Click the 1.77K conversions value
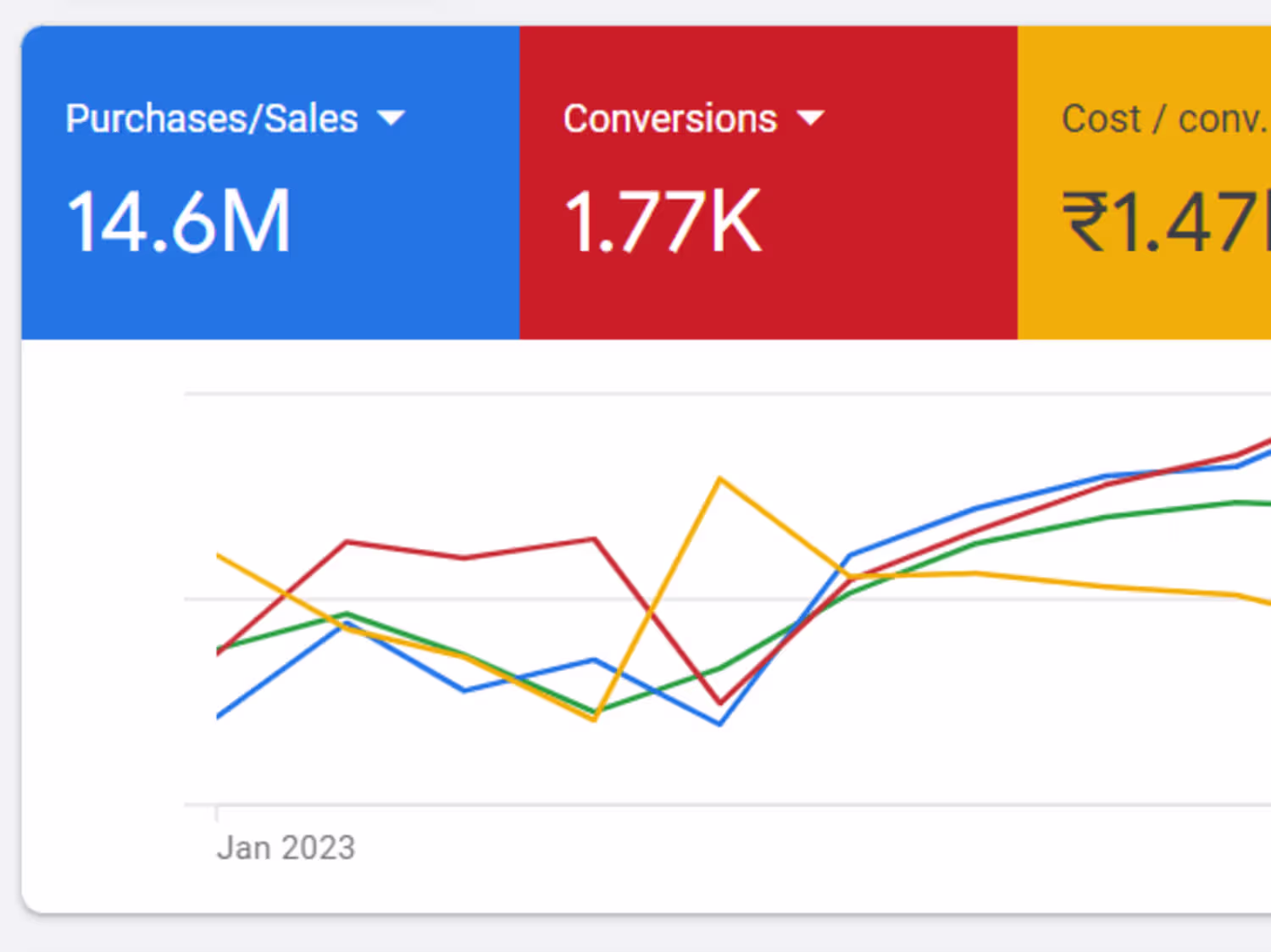 663,222
